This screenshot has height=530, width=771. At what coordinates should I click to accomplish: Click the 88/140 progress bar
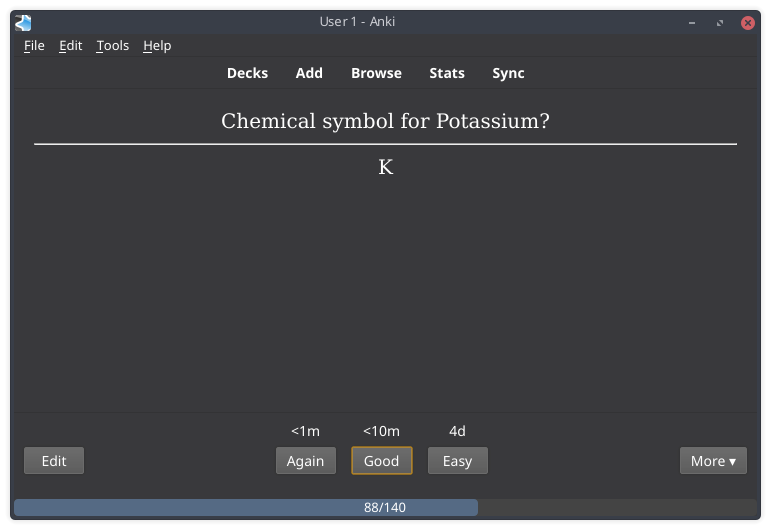[x=385, y=507]
